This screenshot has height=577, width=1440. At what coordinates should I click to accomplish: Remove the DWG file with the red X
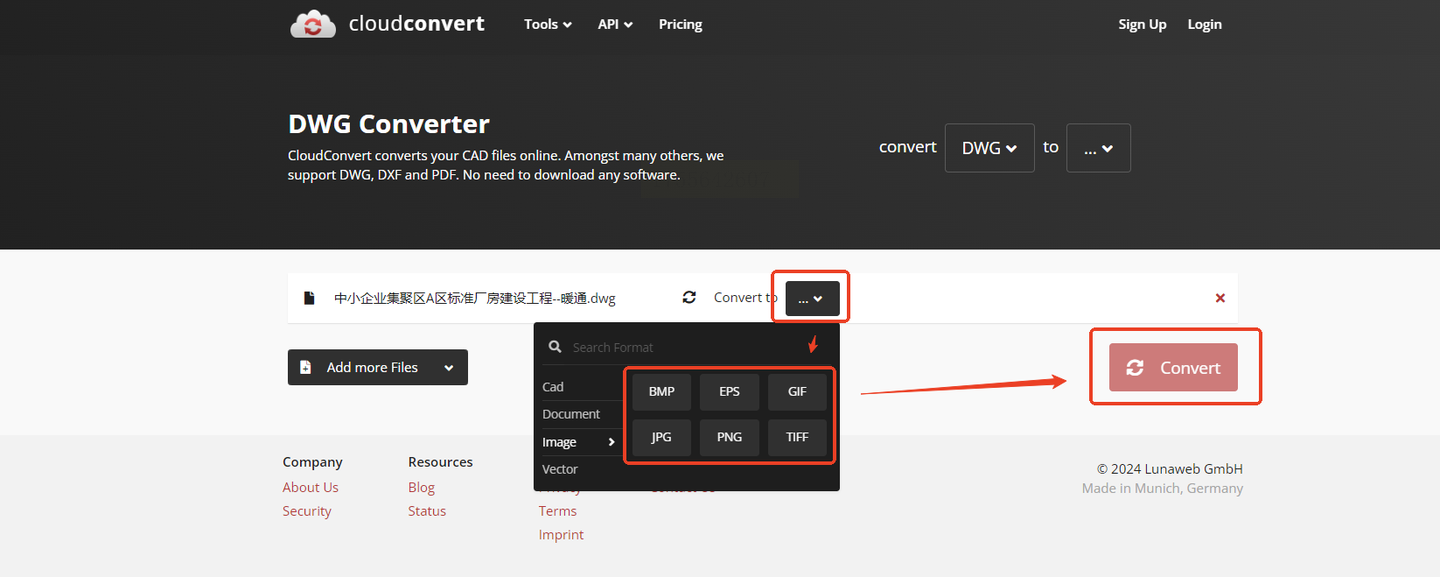(1220, 298)
